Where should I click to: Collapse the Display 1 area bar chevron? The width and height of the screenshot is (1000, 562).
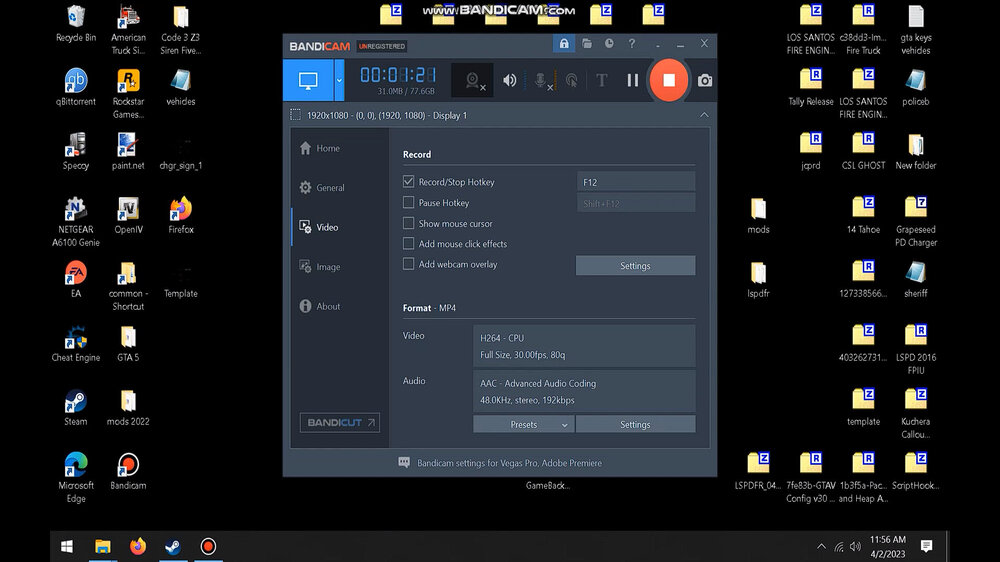[704, 115]
